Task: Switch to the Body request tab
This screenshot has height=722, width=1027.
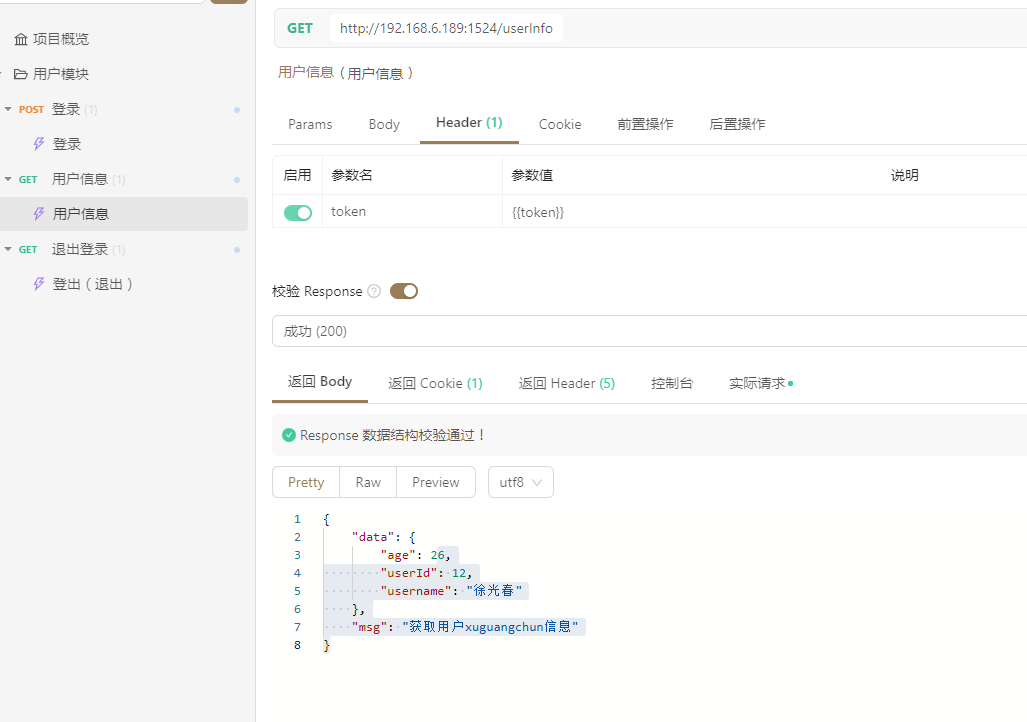Action: (384, 124)
